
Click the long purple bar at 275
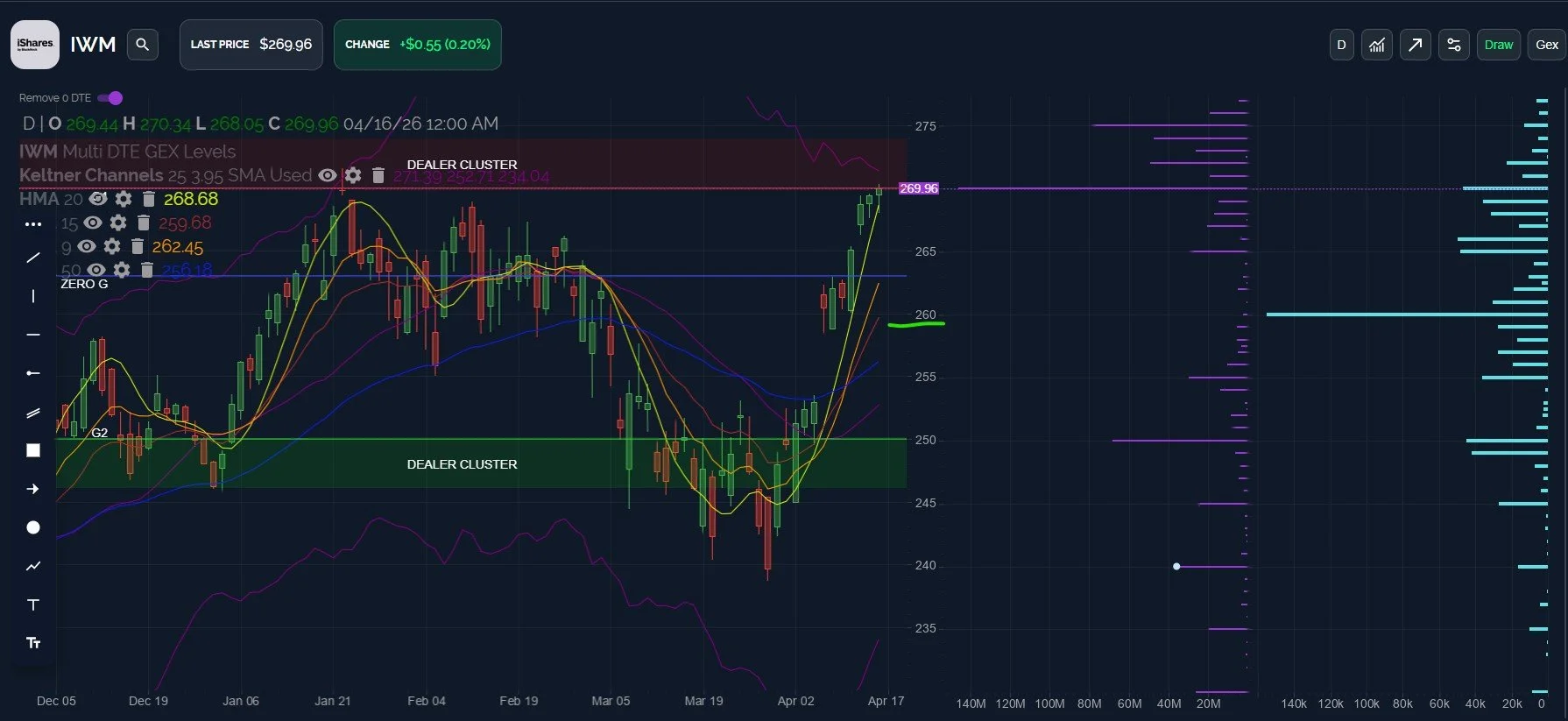coord(1169,125)
